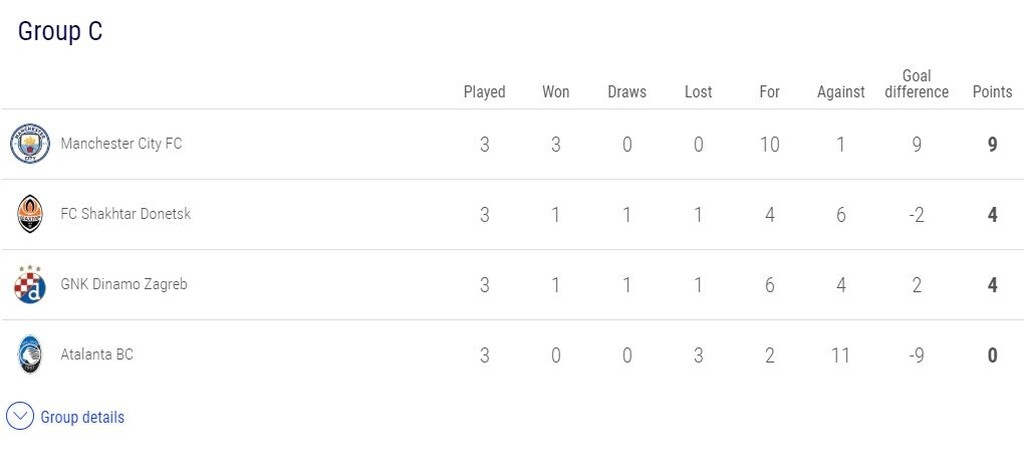This screenshot has height=475, width=1024.
Task: Click Manchester City's 9 points value
Action: pos(992,144)
